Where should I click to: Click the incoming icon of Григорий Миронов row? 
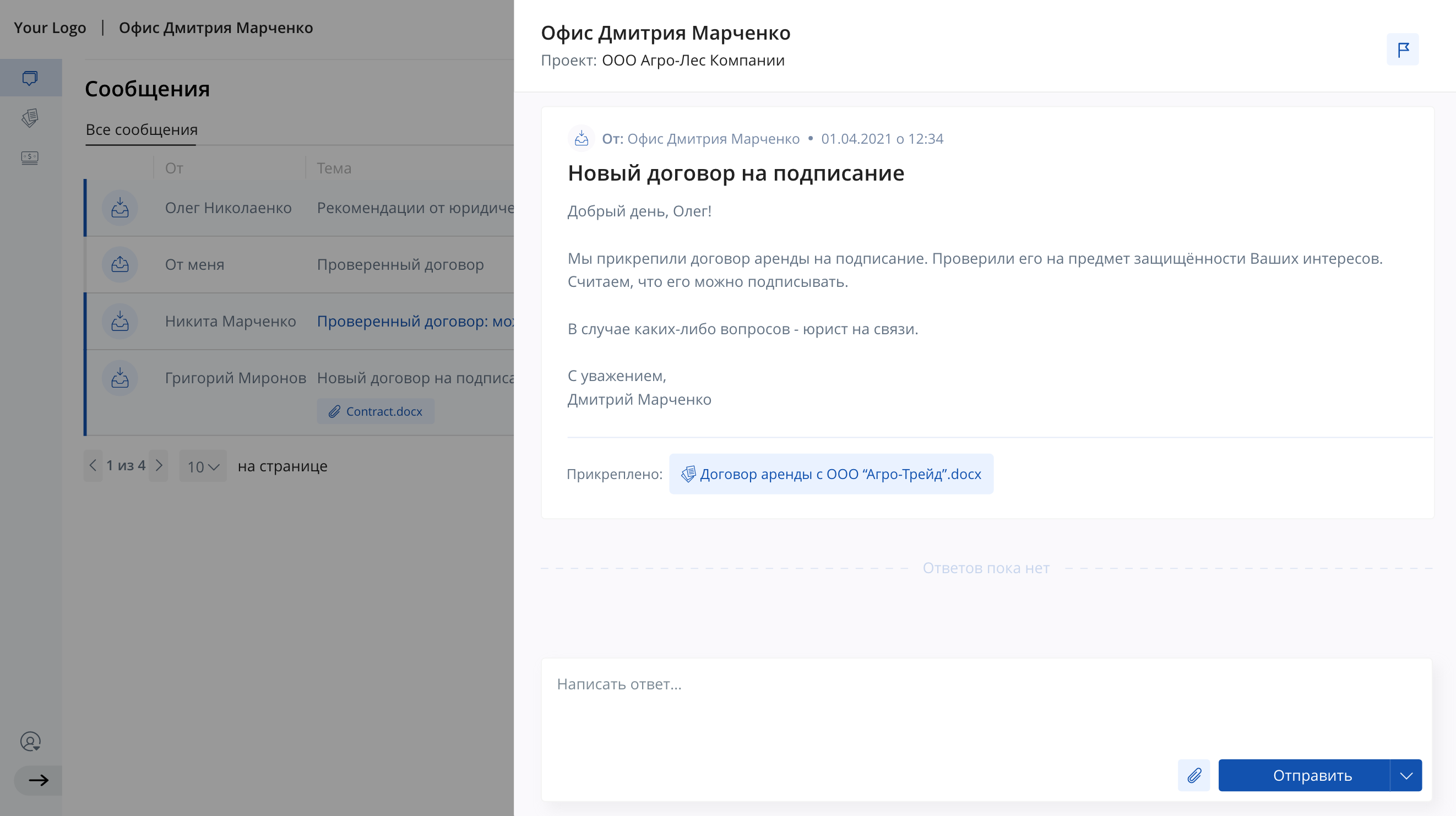[120, 378]
